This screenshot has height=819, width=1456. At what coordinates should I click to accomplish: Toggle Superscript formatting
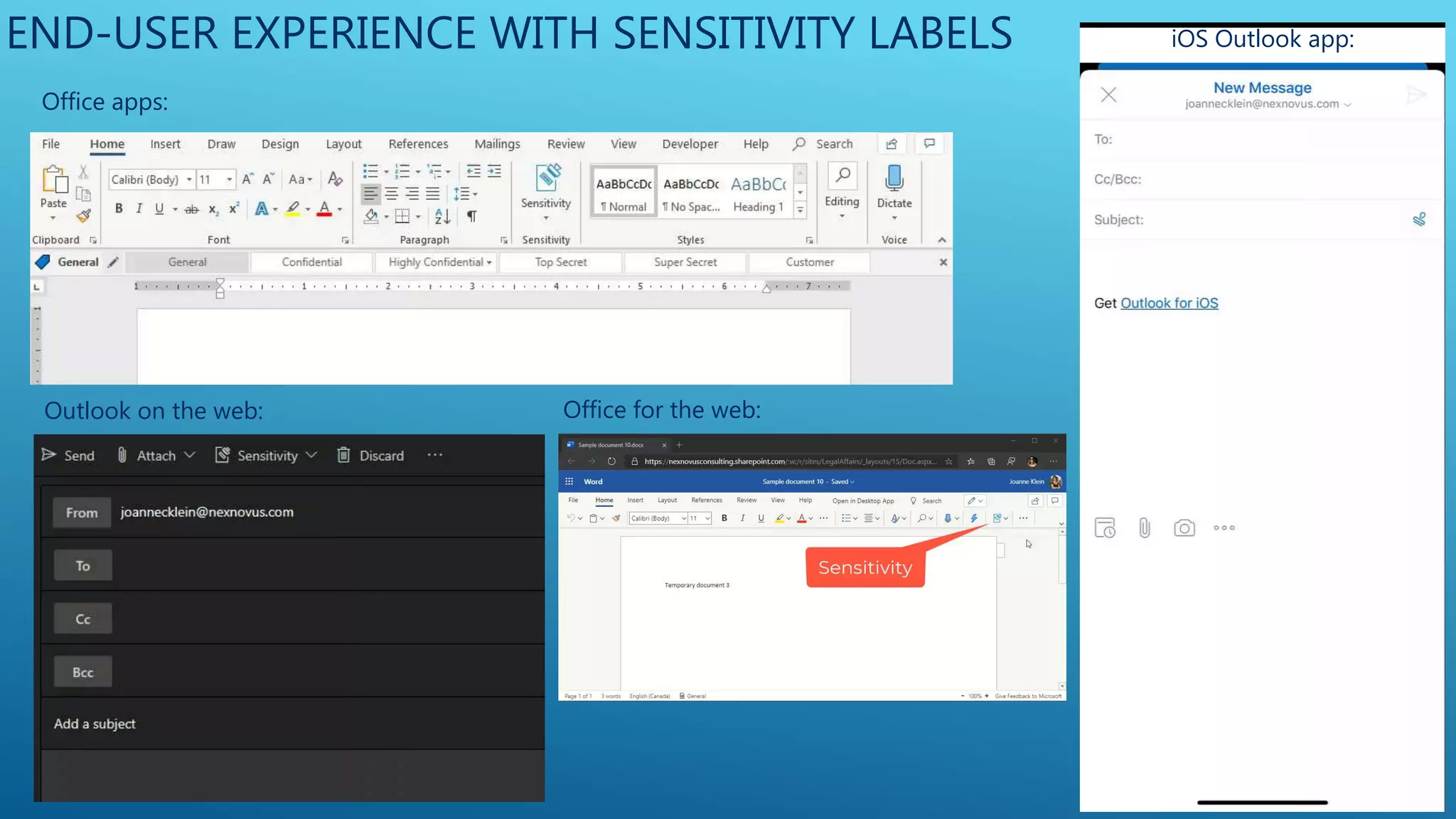pyautogui.click(x=234, y=208)
